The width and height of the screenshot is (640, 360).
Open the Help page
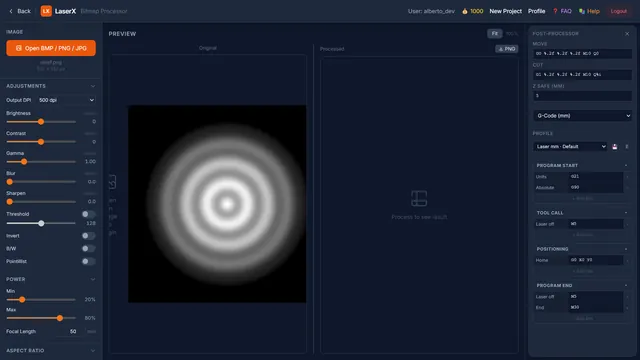point(589,11)
